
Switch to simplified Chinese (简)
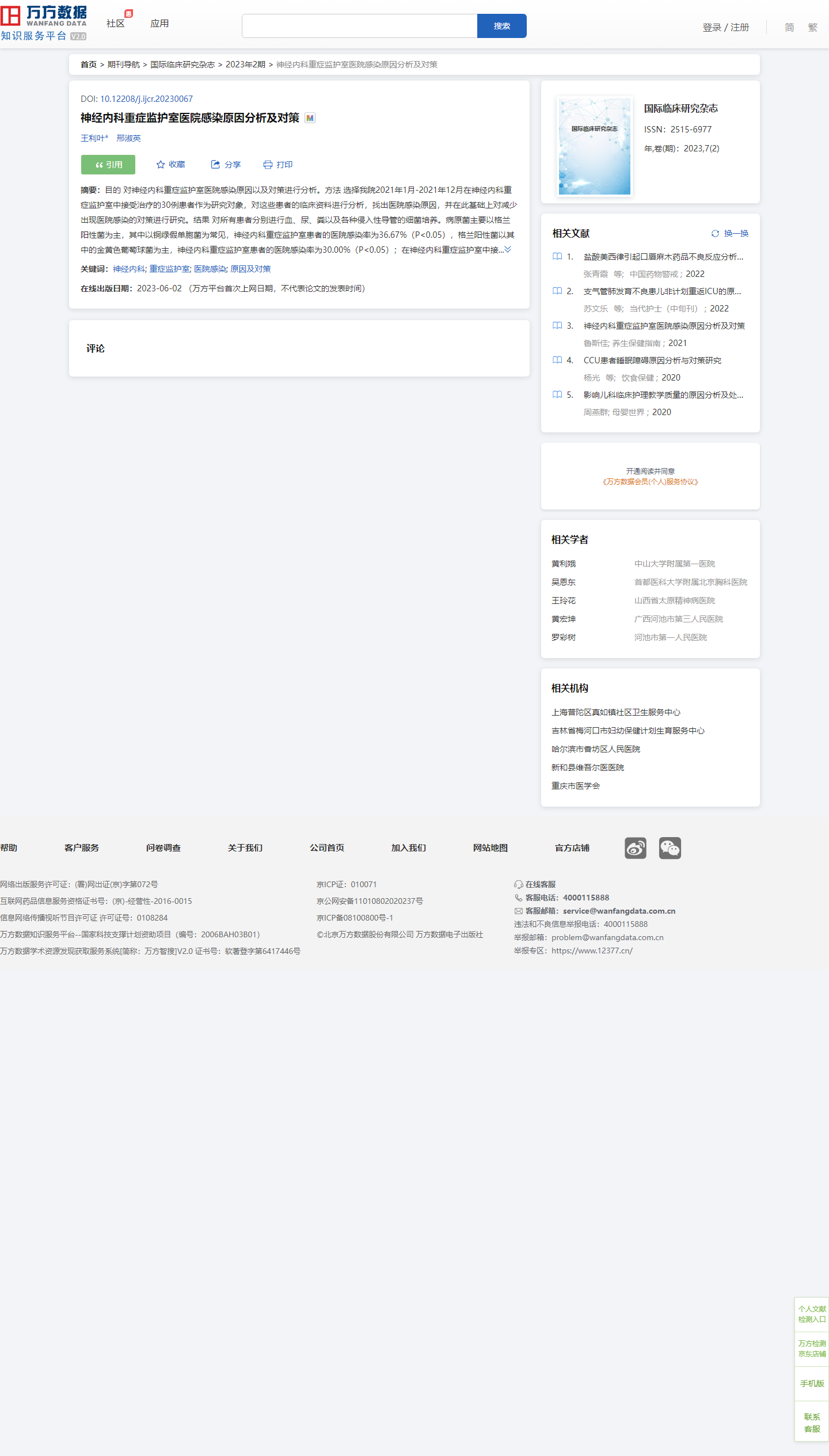(789, 28)
